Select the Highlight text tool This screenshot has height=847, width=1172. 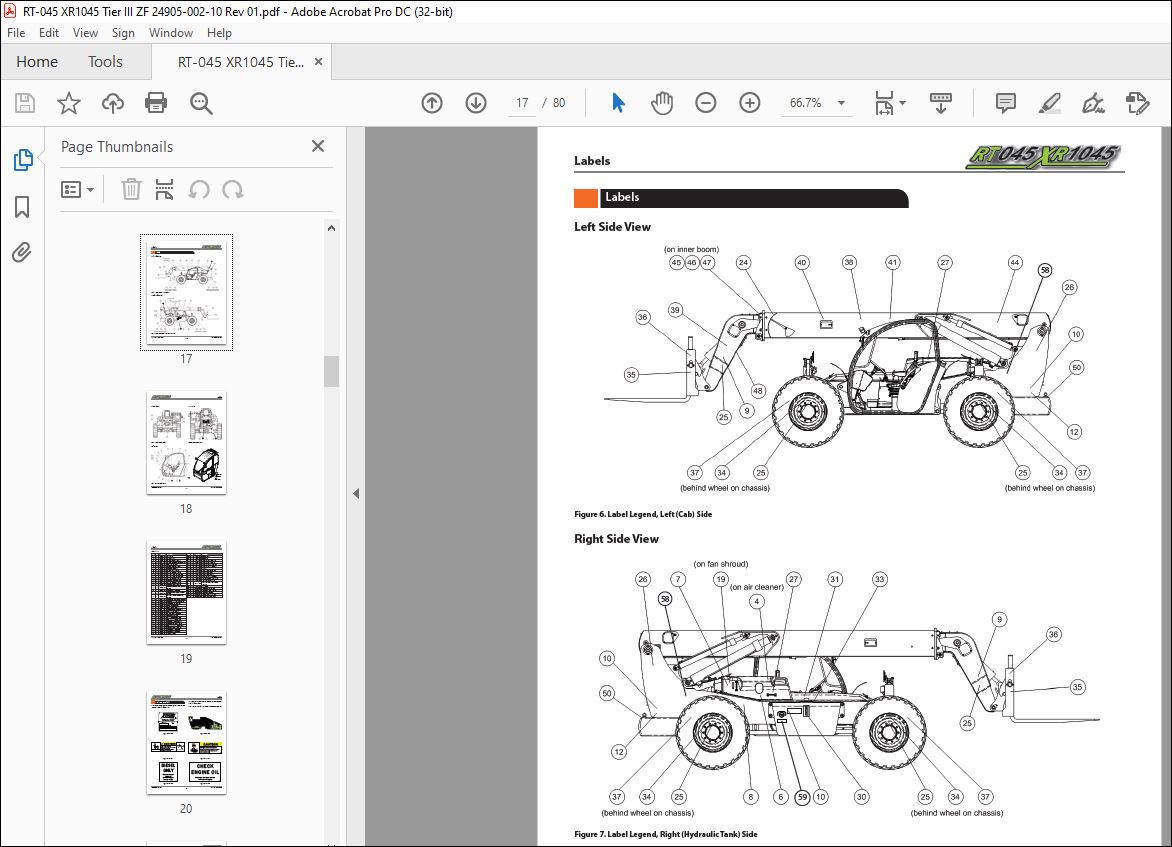[x=1049, y=102]
